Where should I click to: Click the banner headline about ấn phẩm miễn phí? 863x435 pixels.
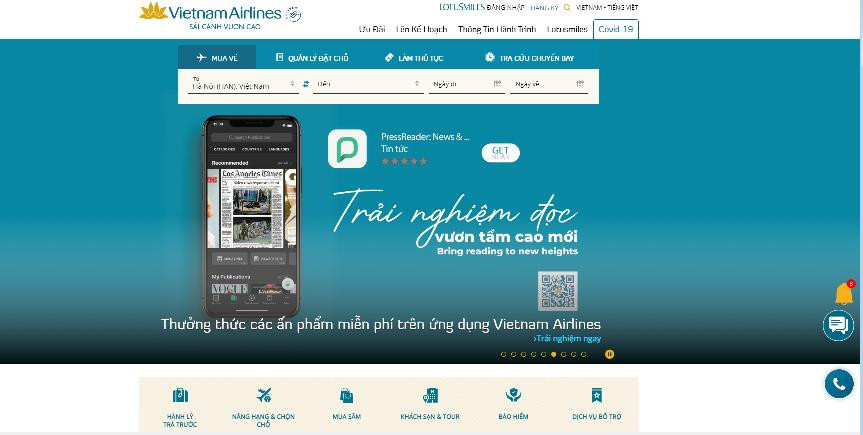pyautogui.click(x=381, y=324)
